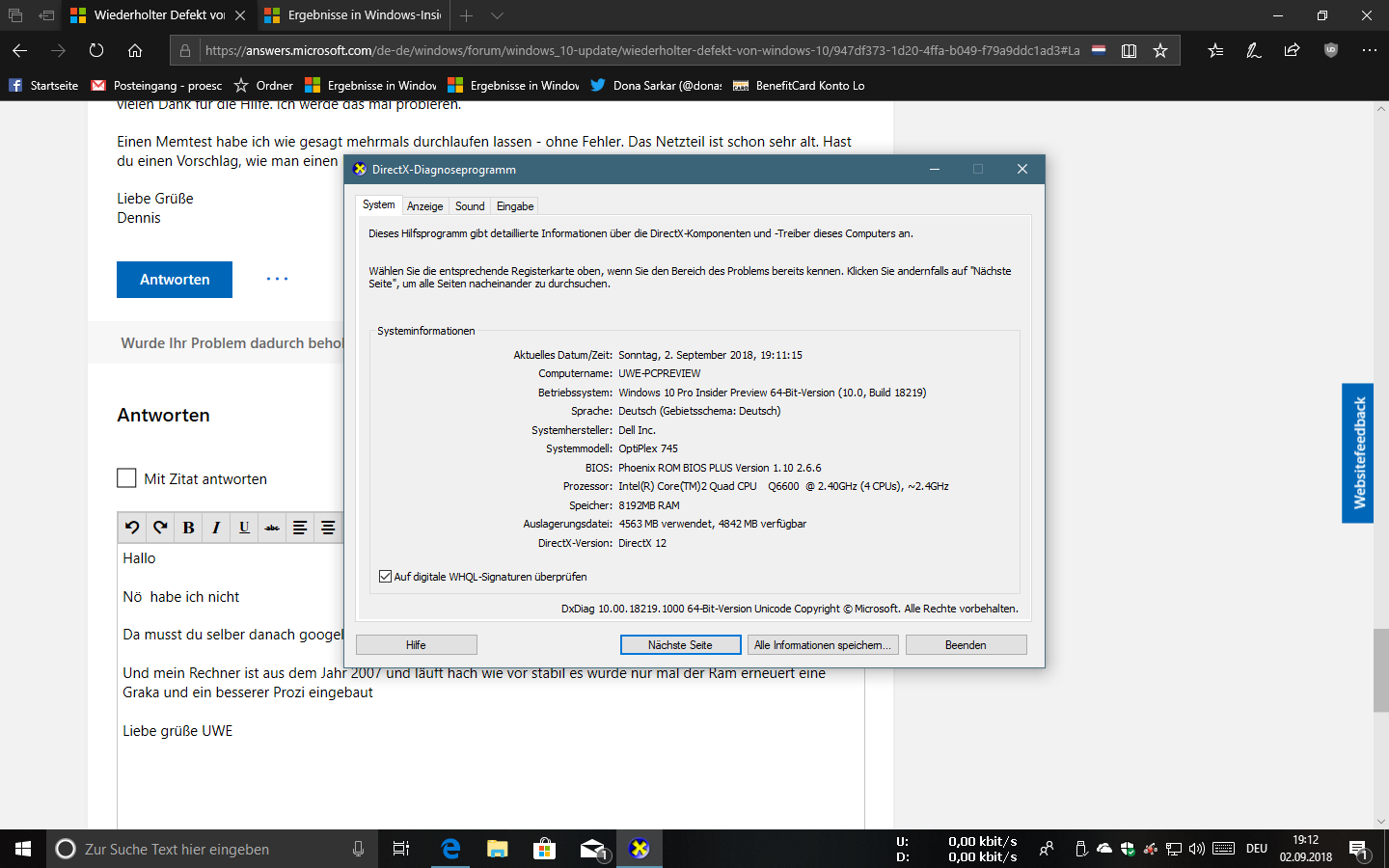The width and height of the screenshot is (1389, 868).
Task: Toggle Edge reading view book icon
Action: coord(1129,50)
